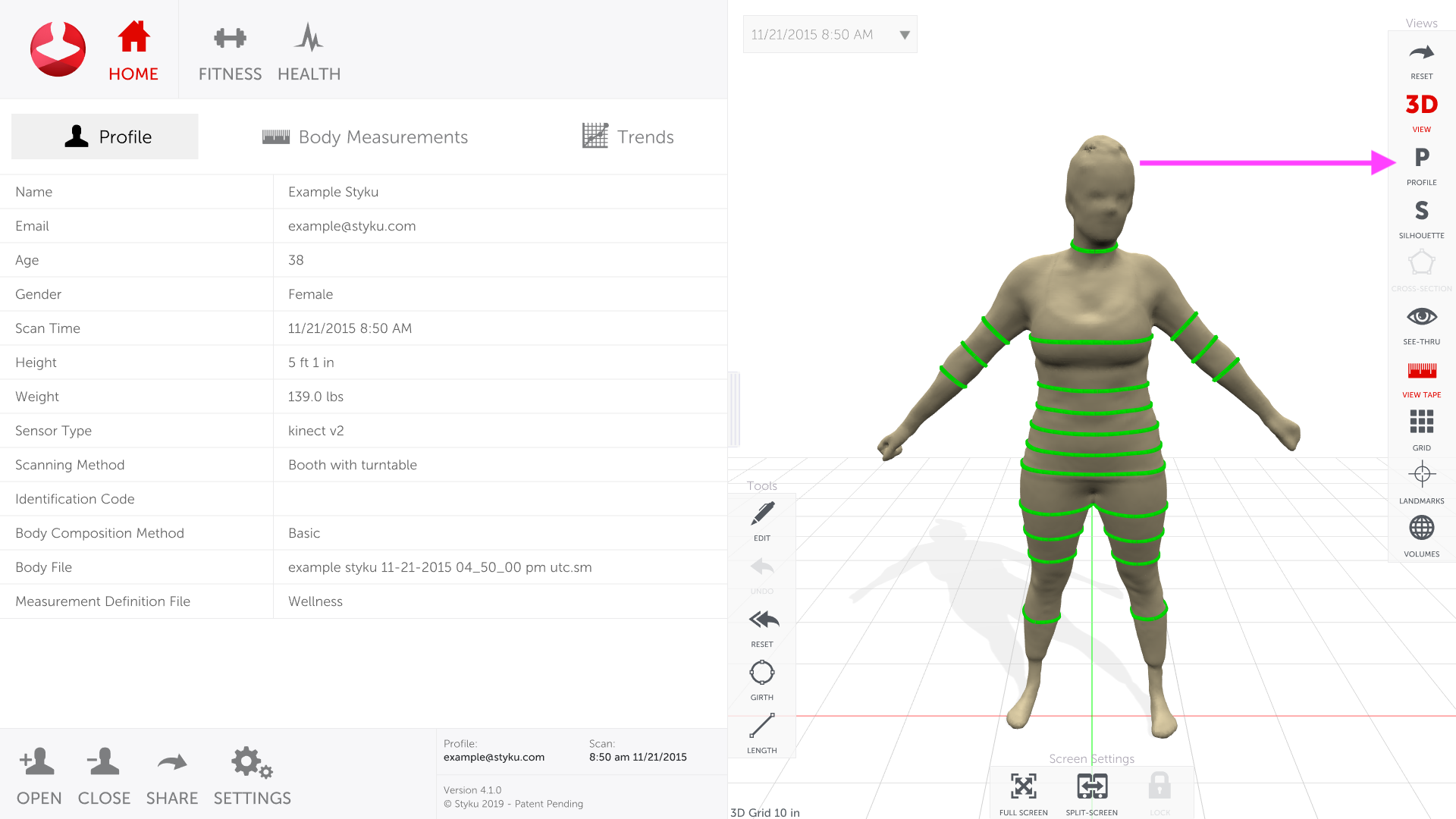Open the scan date dropdown

(x=819, y=35)
